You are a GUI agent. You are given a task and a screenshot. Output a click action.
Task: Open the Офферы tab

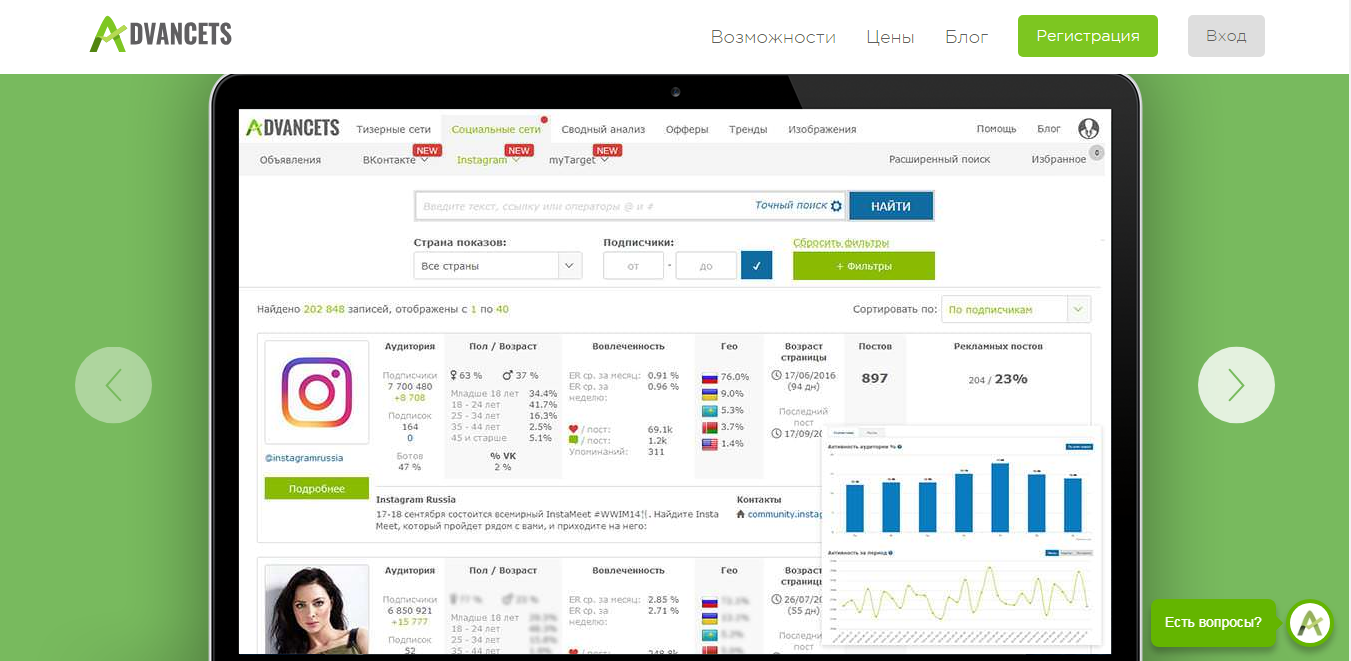click(687, 129)
